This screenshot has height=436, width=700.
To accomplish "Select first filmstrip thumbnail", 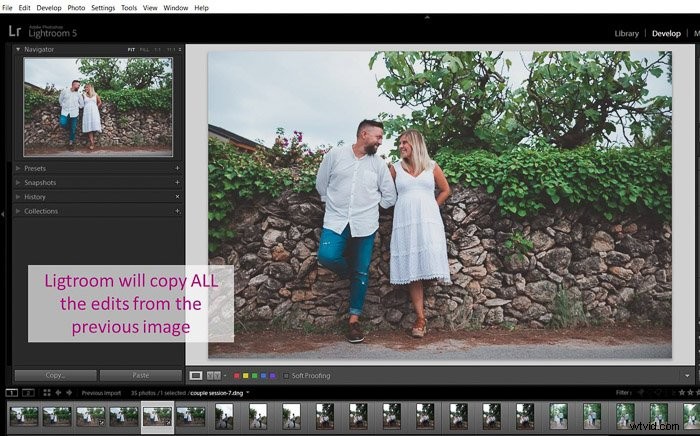I will 24,416.
